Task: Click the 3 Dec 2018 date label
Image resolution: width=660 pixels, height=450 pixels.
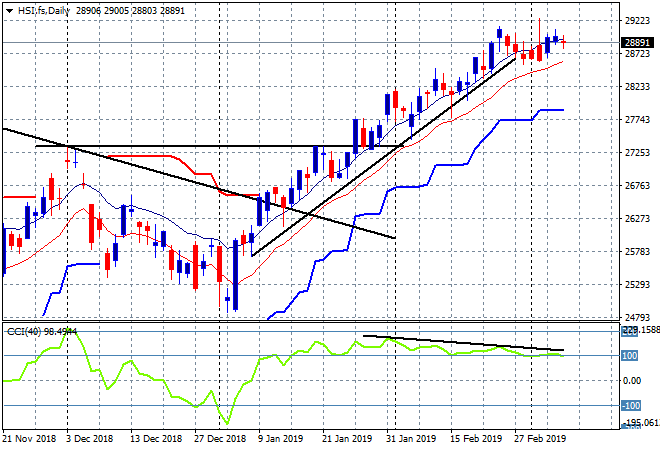Action: click(x=90, y=439)
